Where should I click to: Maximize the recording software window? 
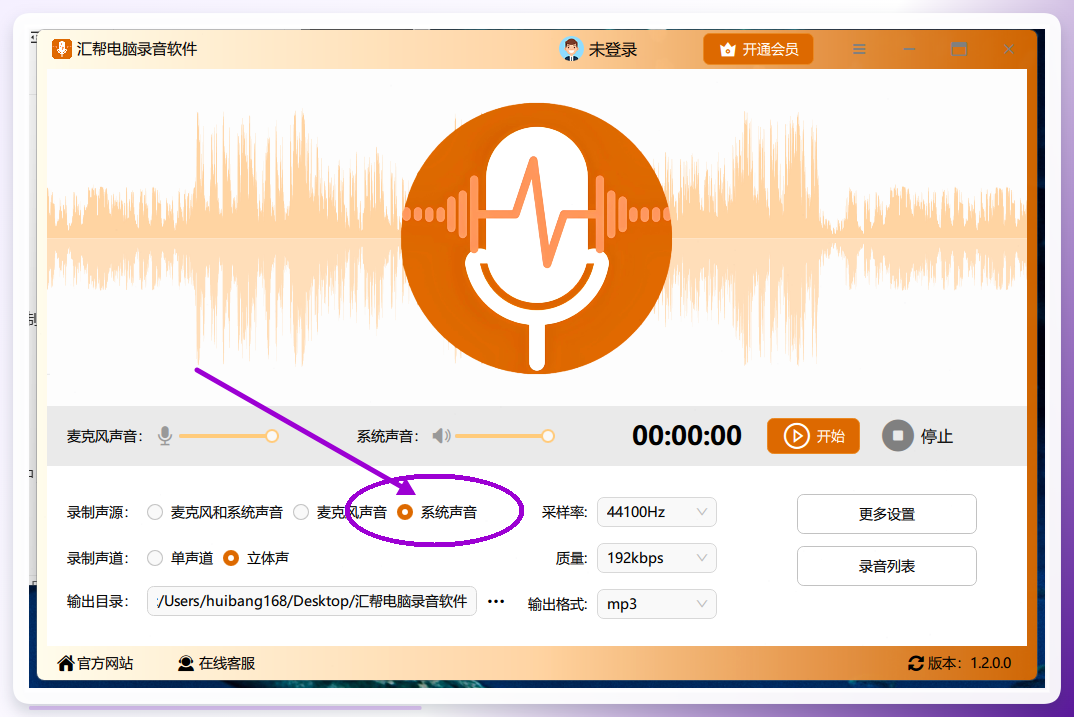pyautogui.click(x=959, y=49)
